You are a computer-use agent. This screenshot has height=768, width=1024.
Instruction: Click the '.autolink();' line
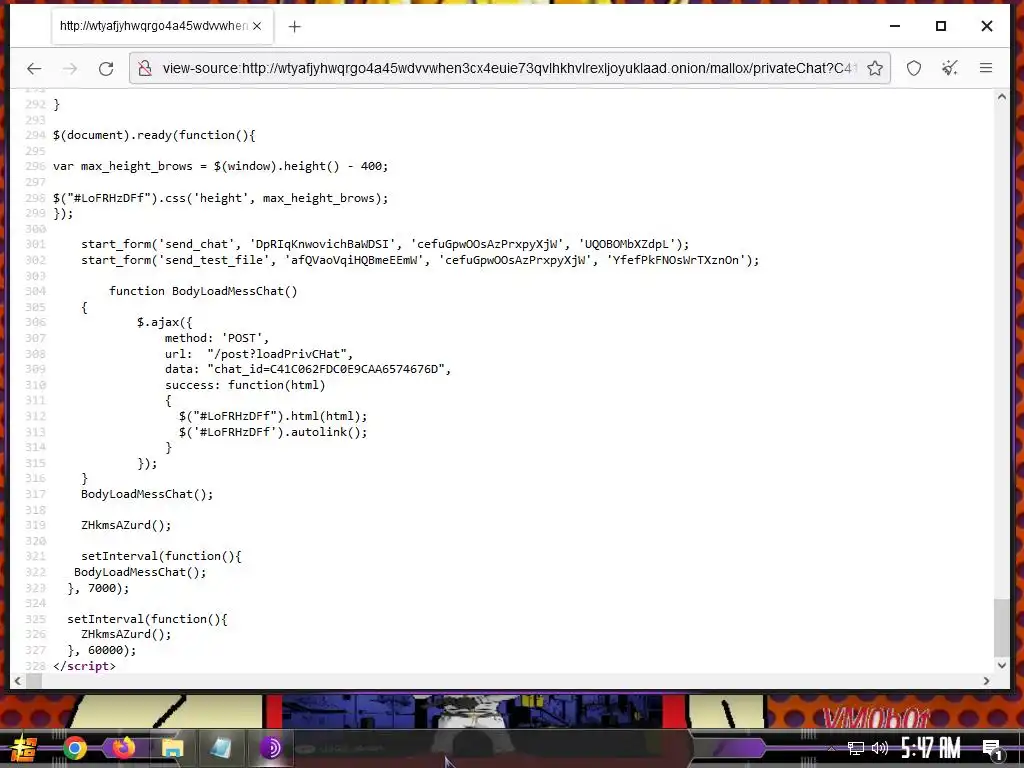pos(273,432)
